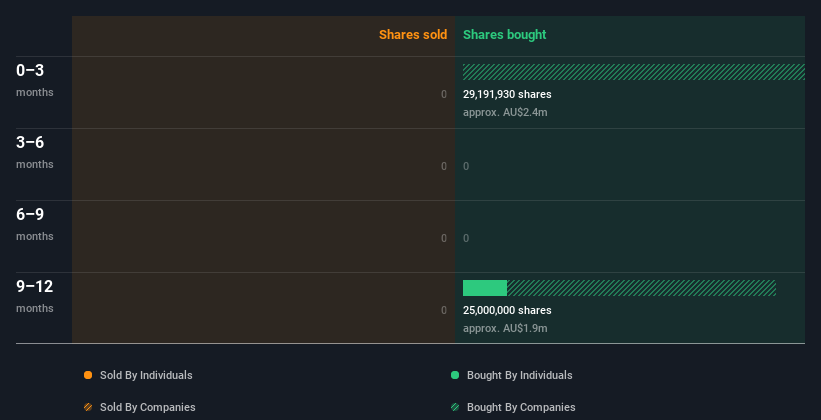Select the 3–6 months row label
Screen dimensions: 821x420
tap(35, 152)
